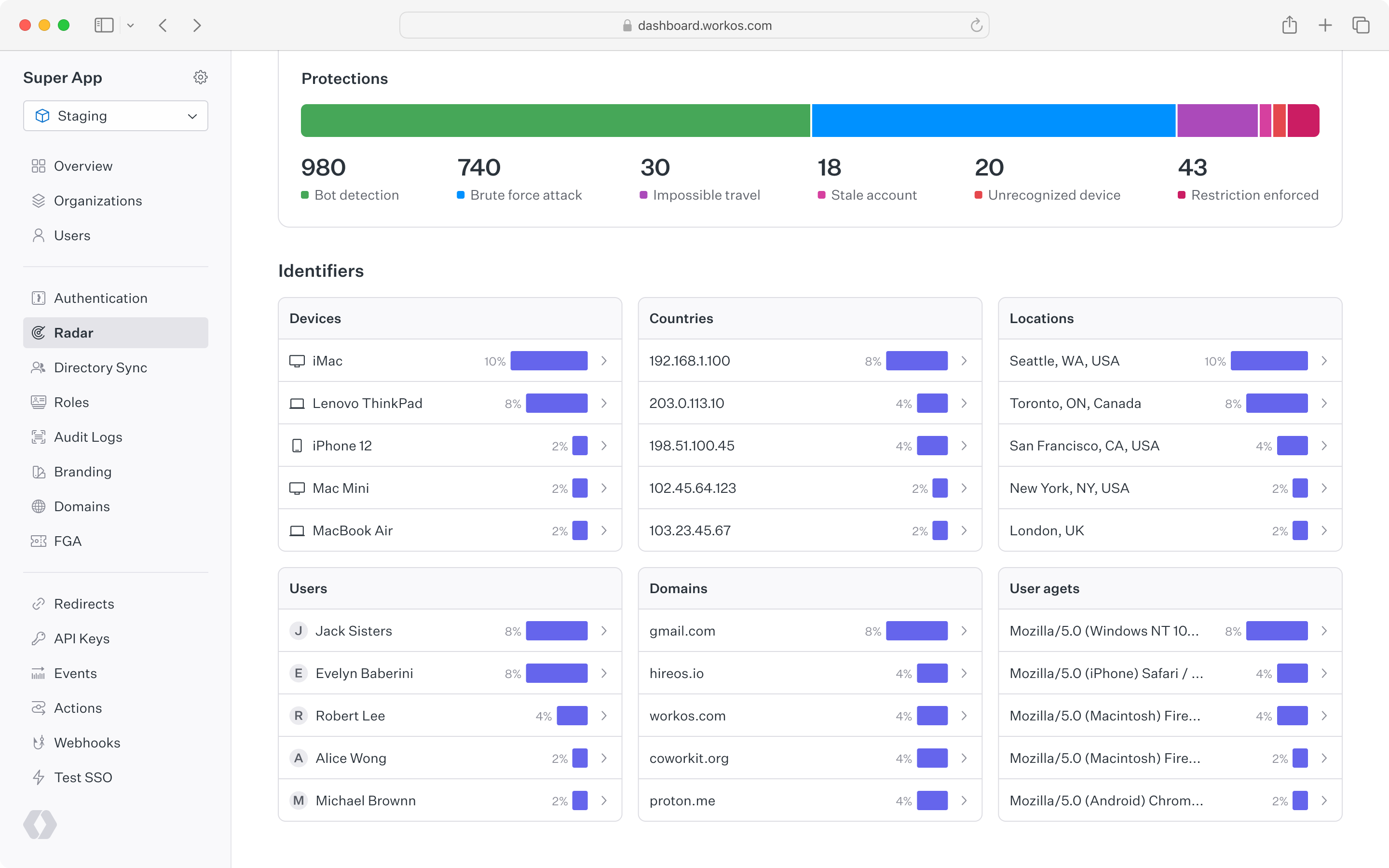Expand gmail.com domain row chevron

click(964, 631)
